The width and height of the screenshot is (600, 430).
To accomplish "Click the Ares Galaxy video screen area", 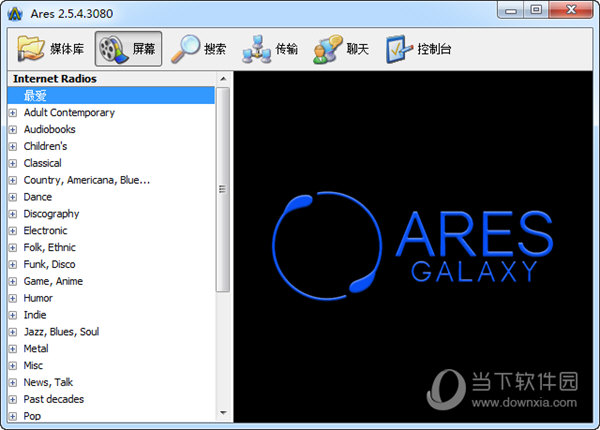I will tap(413, 247).
